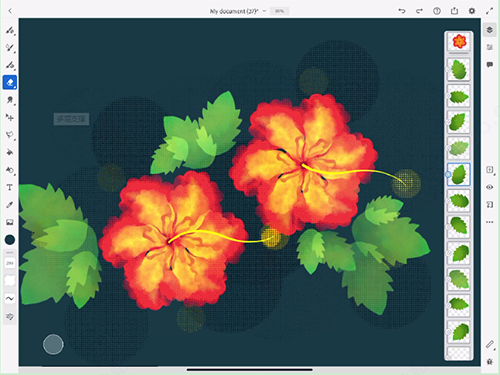Select the Transform move tool

click(x=10, y=117)
